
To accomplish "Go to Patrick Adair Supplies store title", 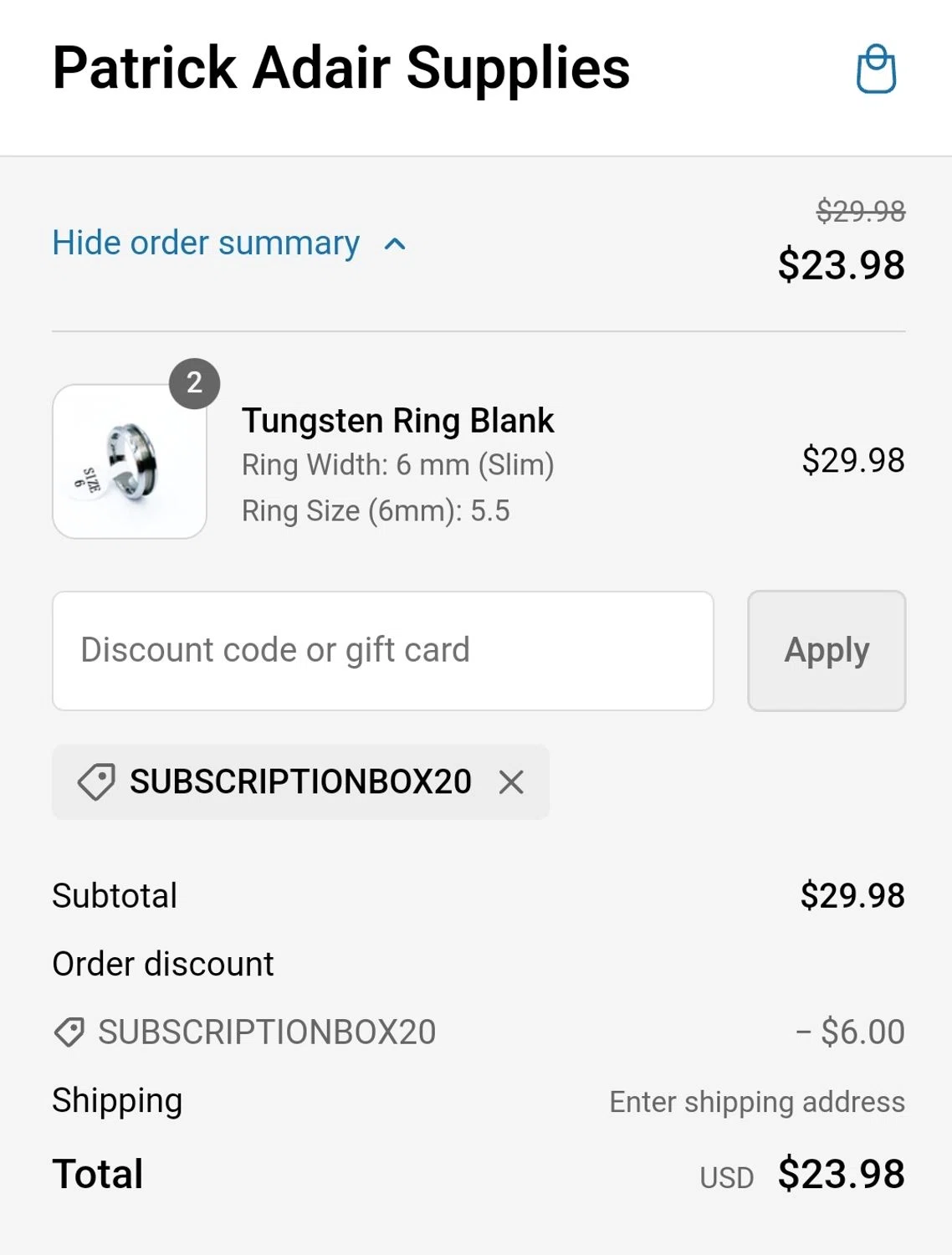I will pyautogui.click(x=340, y=69).
